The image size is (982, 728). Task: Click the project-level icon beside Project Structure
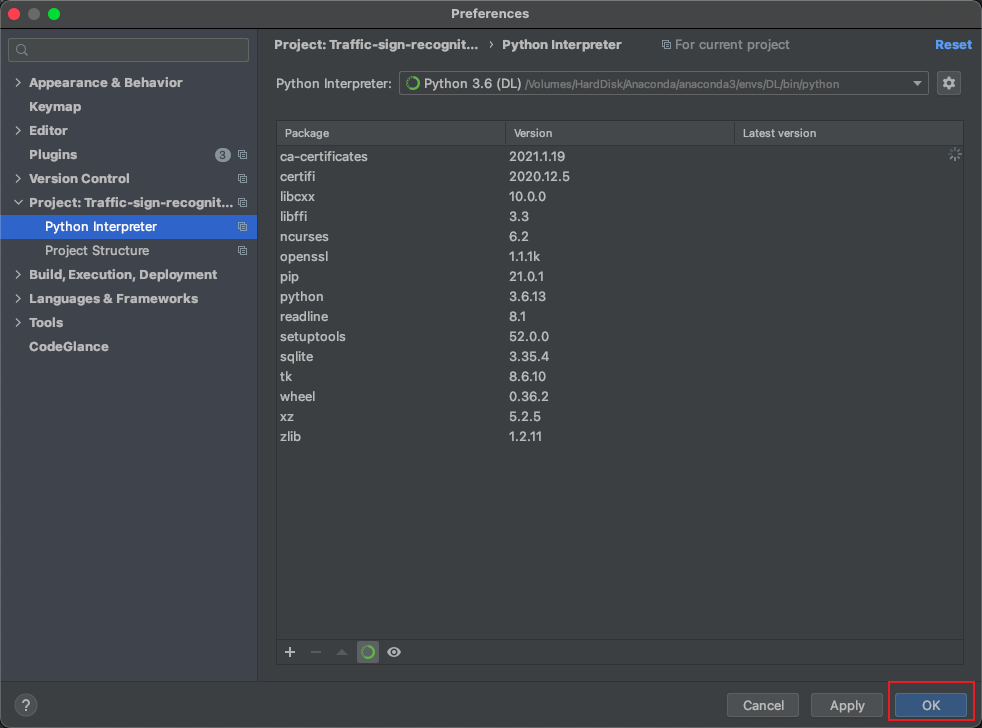(242, 251)
